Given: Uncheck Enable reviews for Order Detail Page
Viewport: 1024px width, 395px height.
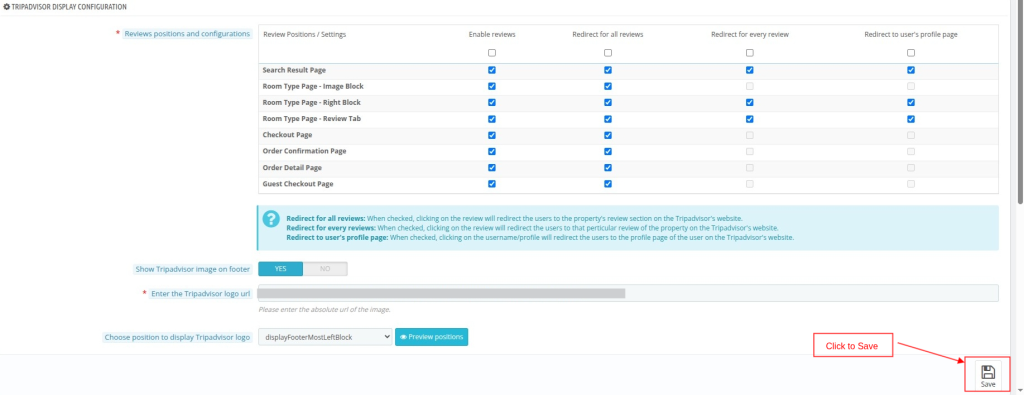Looking at the screenshot, I should click(492, 168).
